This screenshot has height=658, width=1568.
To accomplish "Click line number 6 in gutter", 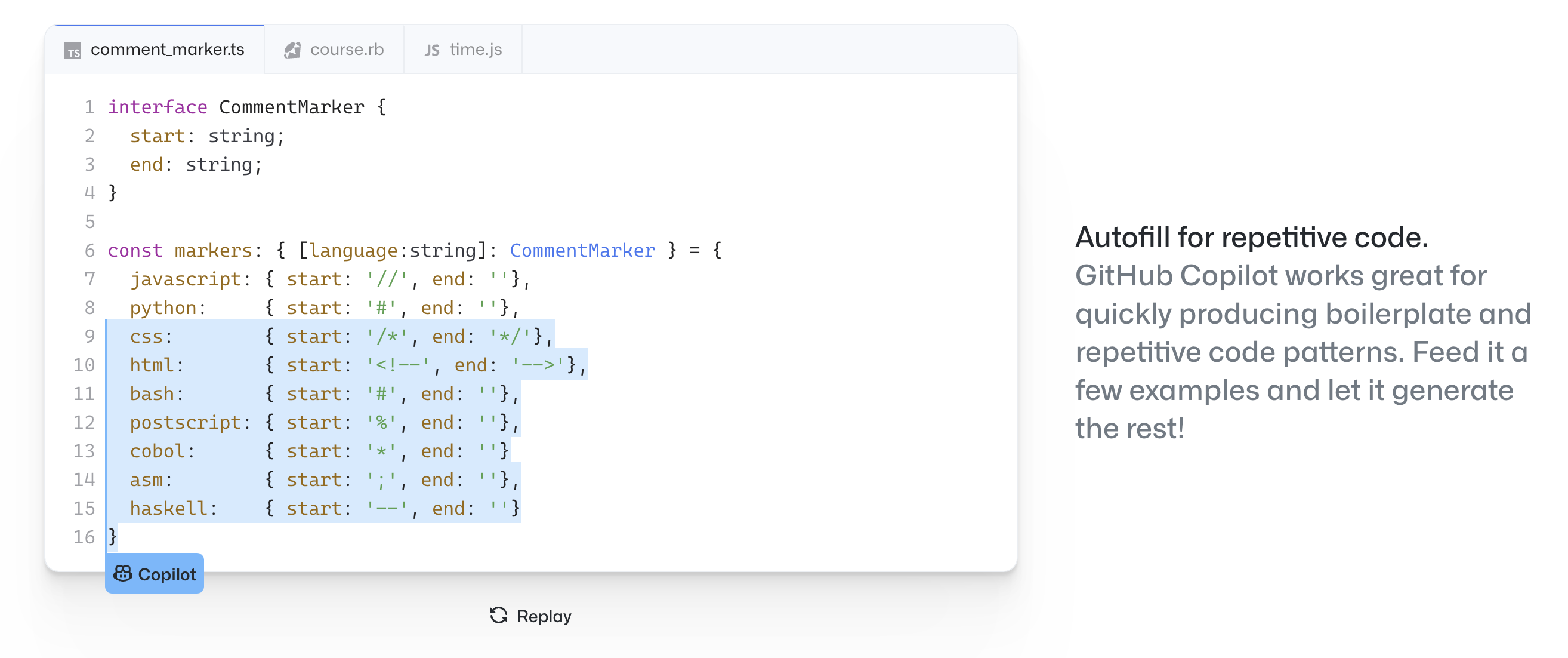I will [89, 250].
